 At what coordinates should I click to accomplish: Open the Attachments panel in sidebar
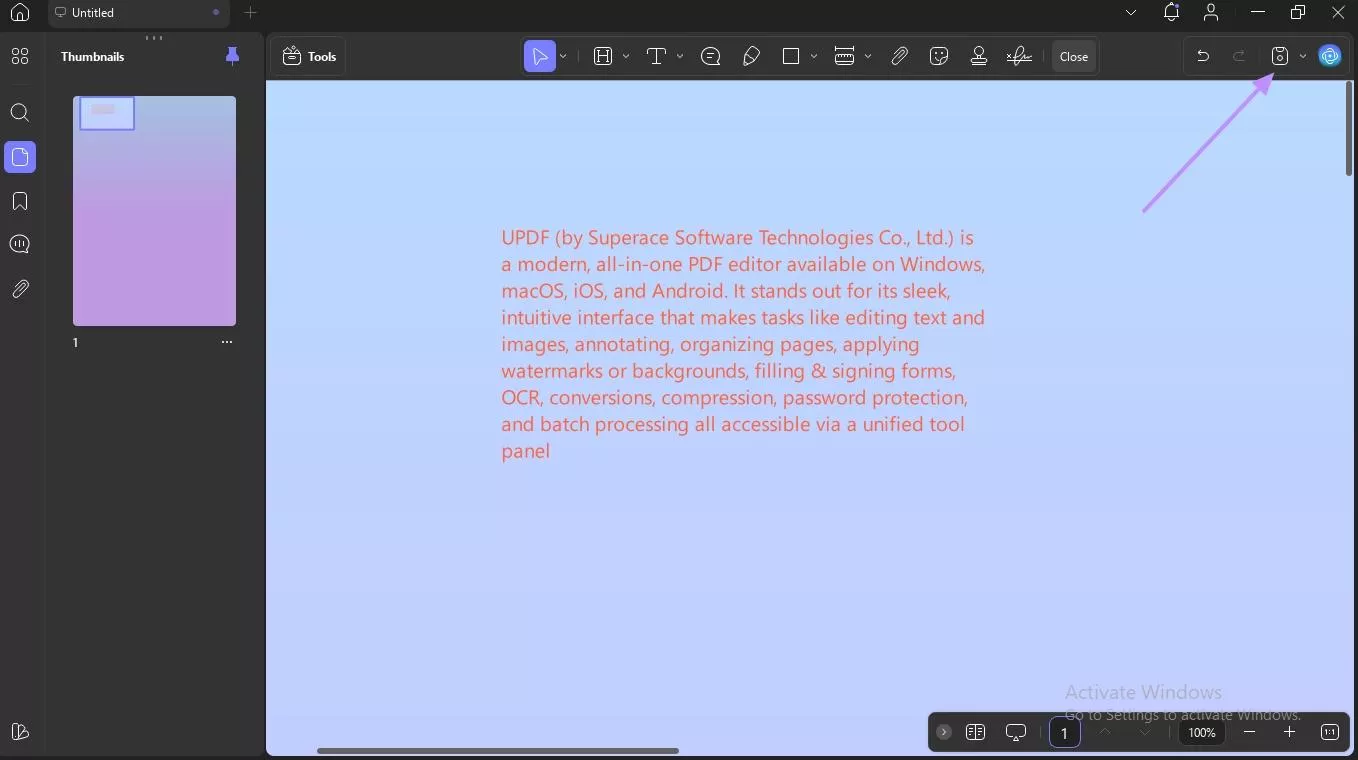[x=20, y=289]
